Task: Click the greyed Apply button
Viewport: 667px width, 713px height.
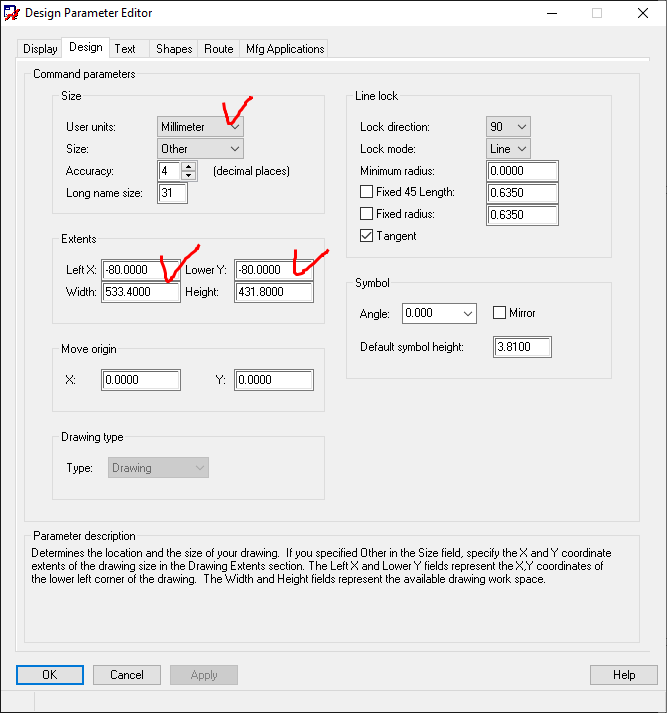Action: (x=204, y=674)
